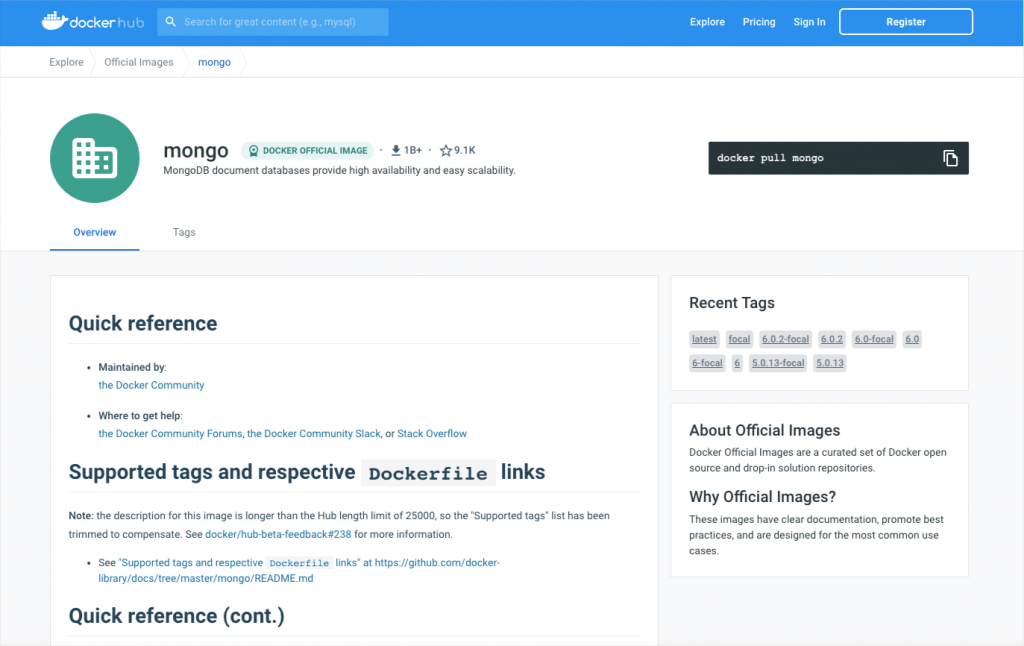Open the Supported tags GitHub README link
1024x646 pixels.
tap(299, 570)
